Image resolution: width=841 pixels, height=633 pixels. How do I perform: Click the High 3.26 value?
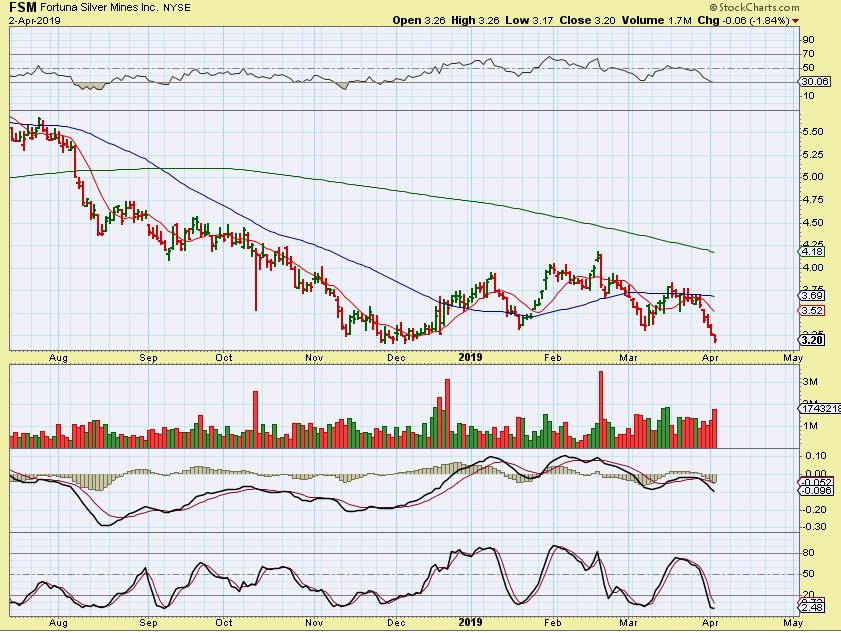(x=475, y=20)
